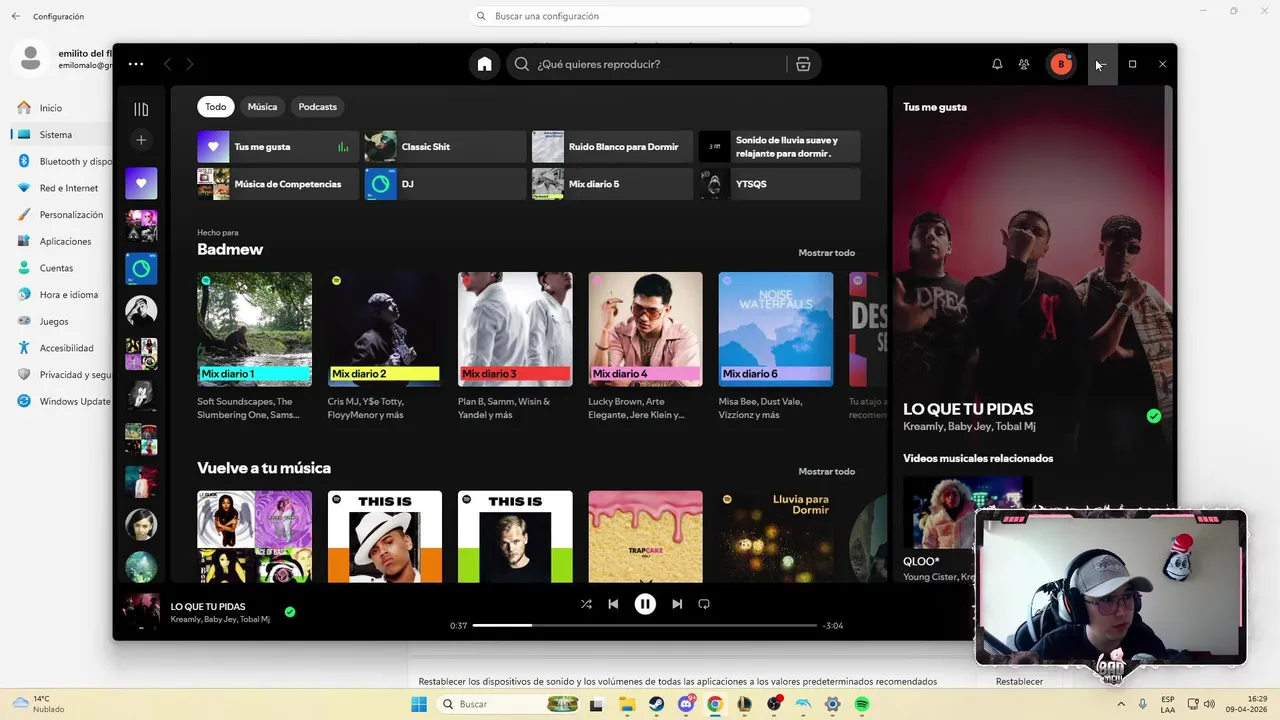
Task: Open the Trap Cake album card
Action: (x=645, y=536)
